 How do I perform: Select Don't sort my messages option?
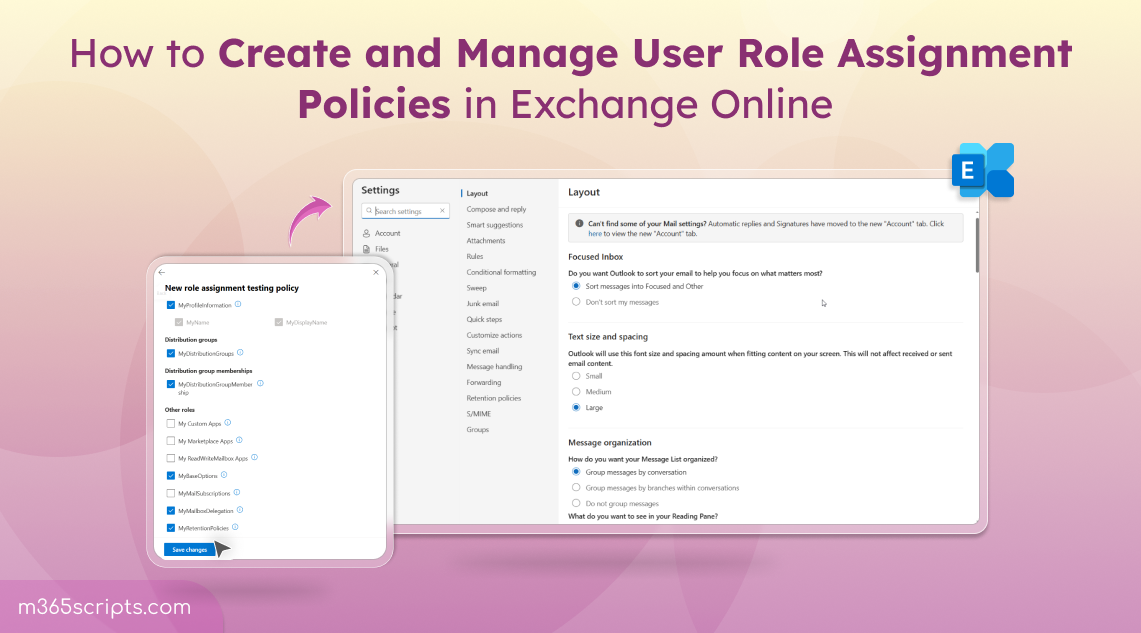click(576, 301)
